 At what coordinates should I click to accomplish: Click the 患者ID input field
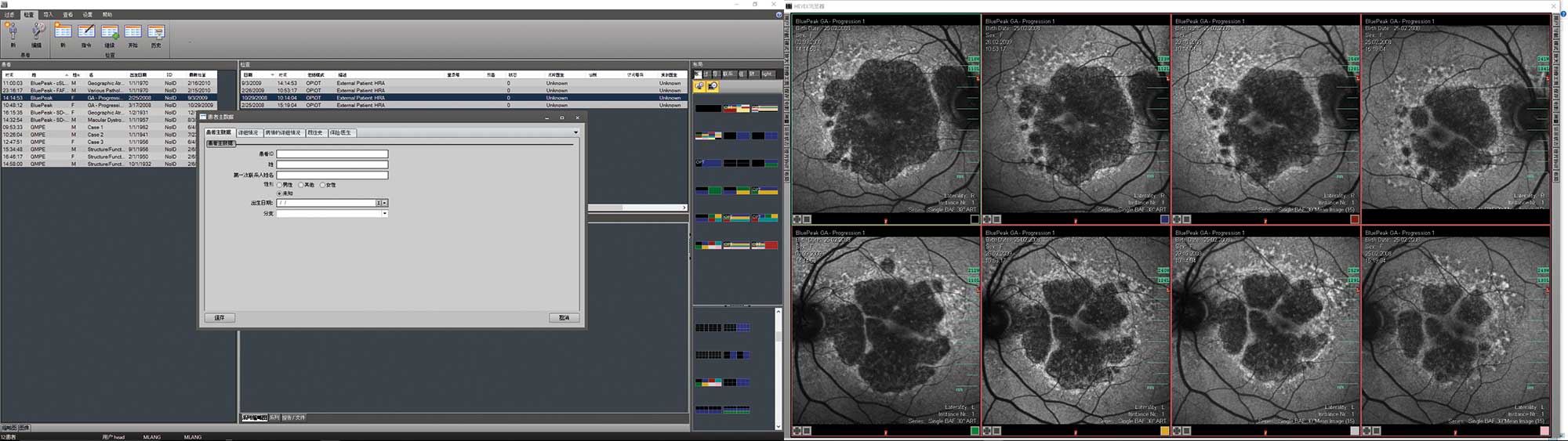pyautogui.click(x=332, y=154)
